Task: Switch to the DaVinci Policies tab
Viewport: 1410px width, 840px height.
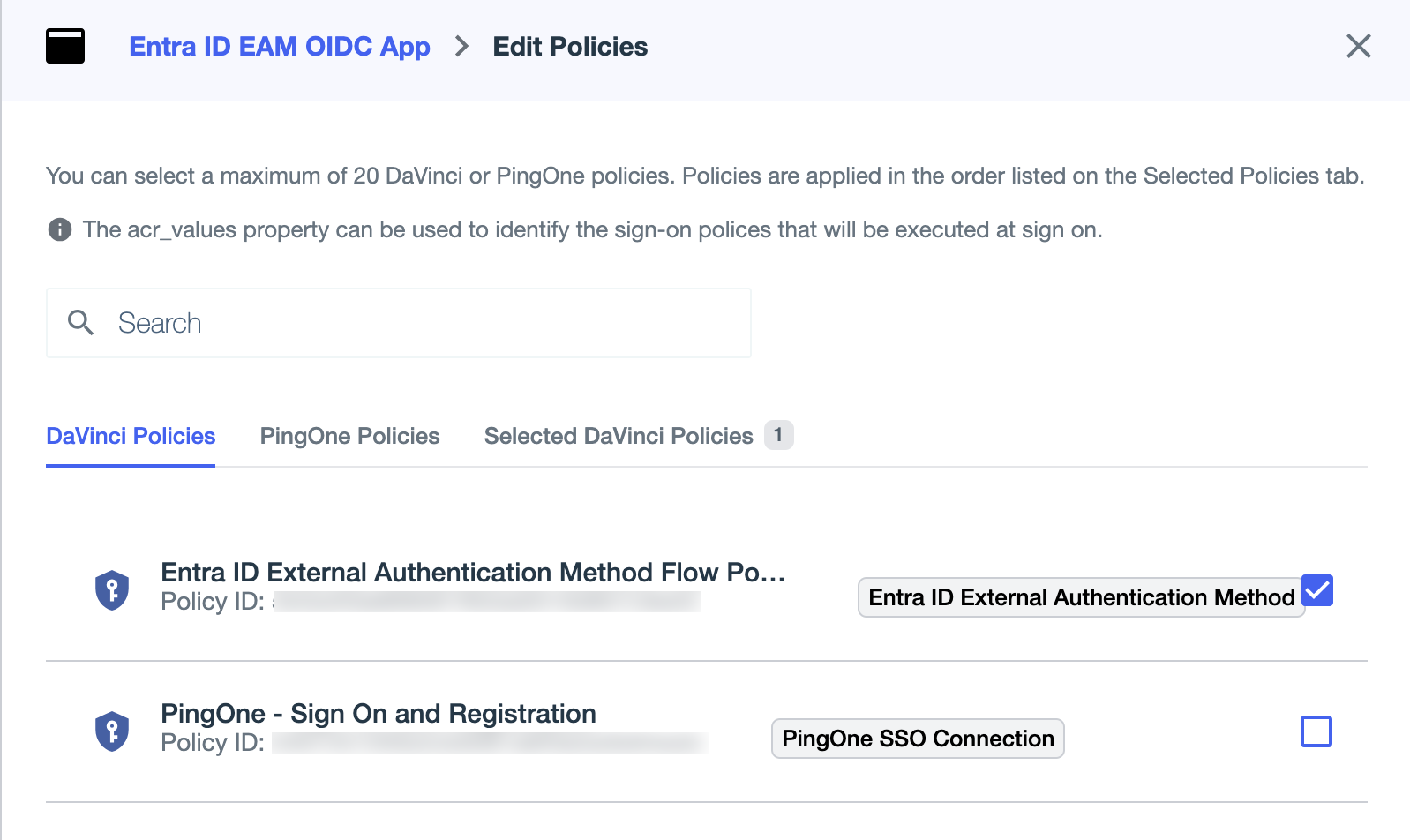Action: [x=131, y=436]
